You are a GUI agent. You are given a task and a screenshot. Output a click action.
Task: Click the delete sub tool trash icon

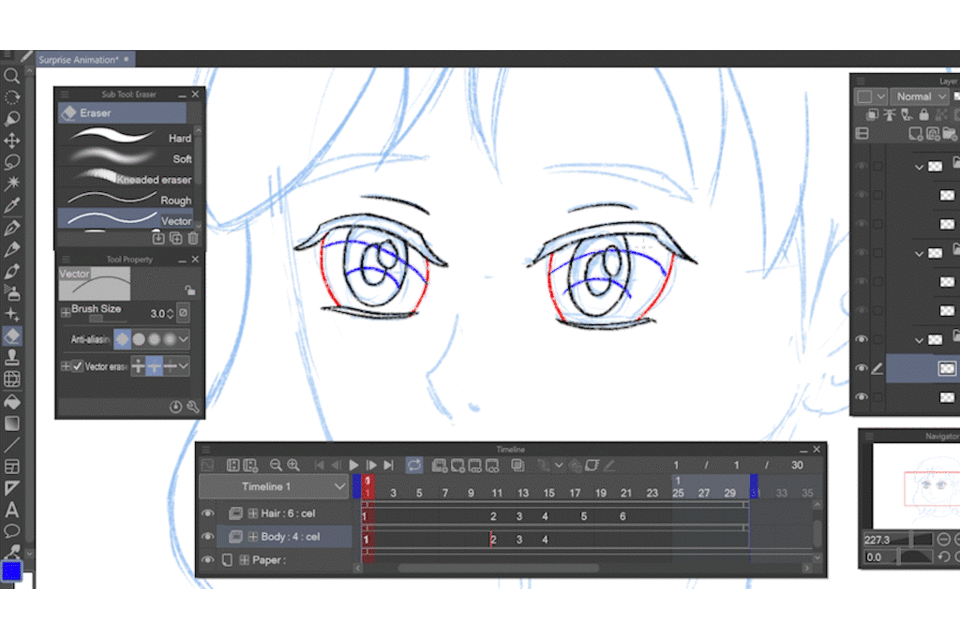193,238
